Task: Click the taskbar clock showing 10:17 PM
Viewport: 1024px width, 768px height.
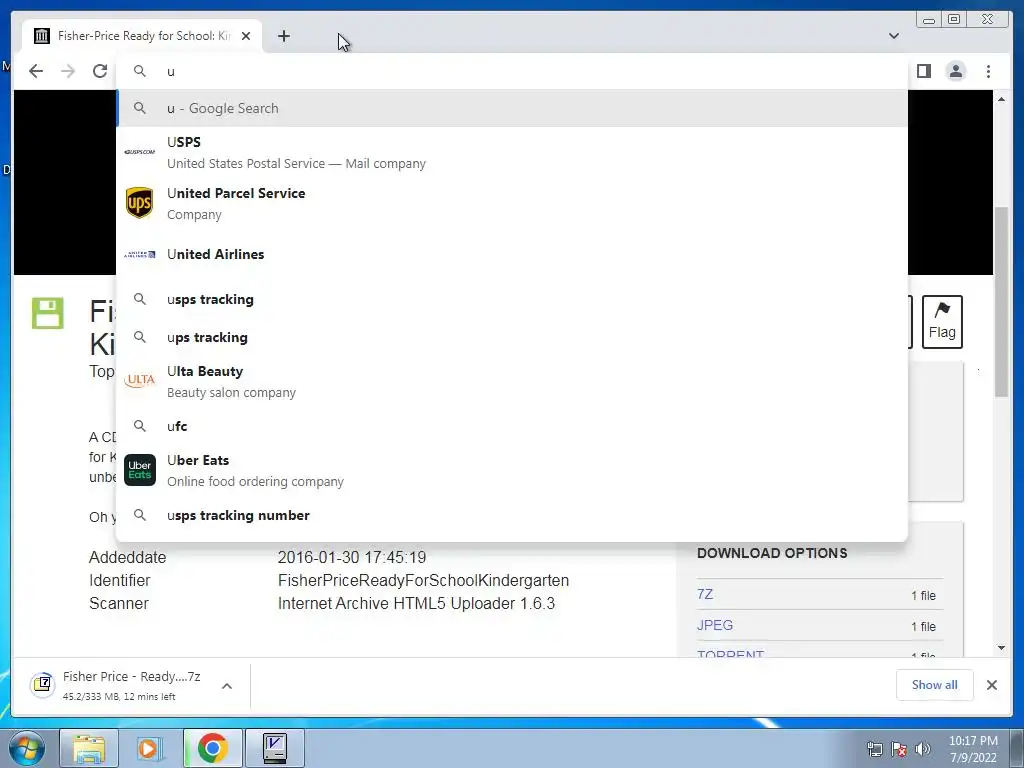Action: (973, 749)
